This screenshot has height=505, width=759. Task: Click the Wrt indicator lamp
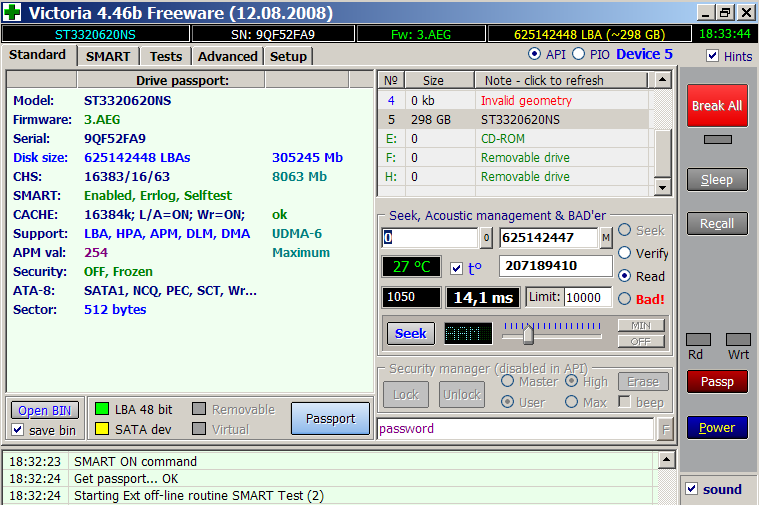[738, 339]
